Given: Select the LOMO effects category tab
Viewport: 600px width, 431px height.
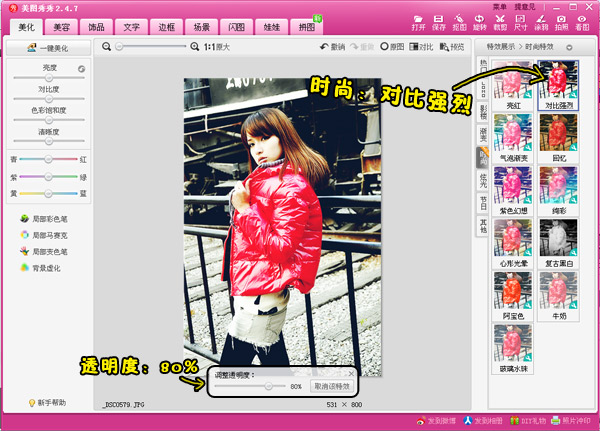Looking at the screenshot, I should 483,88.
